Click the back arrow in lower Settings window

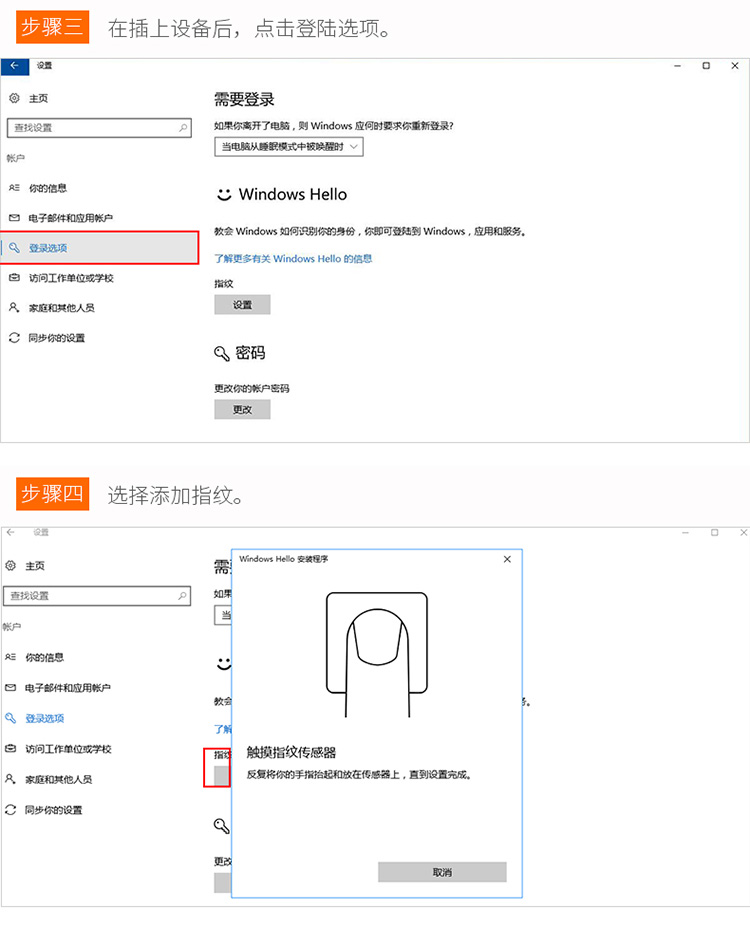pyautogui.click(x=11, y=533)
